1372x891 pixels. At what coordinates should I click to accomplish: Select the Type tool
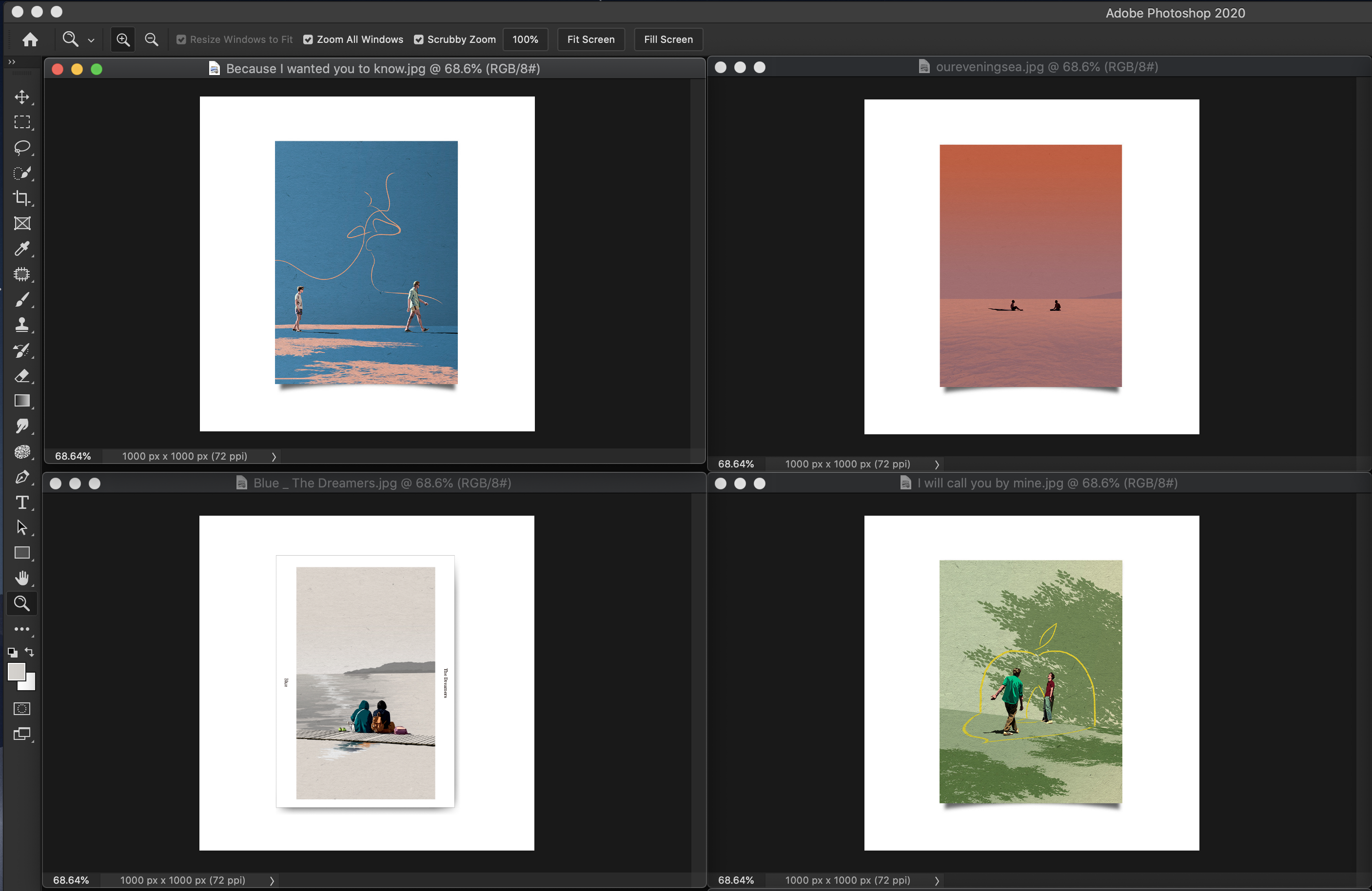click(22, 503)
